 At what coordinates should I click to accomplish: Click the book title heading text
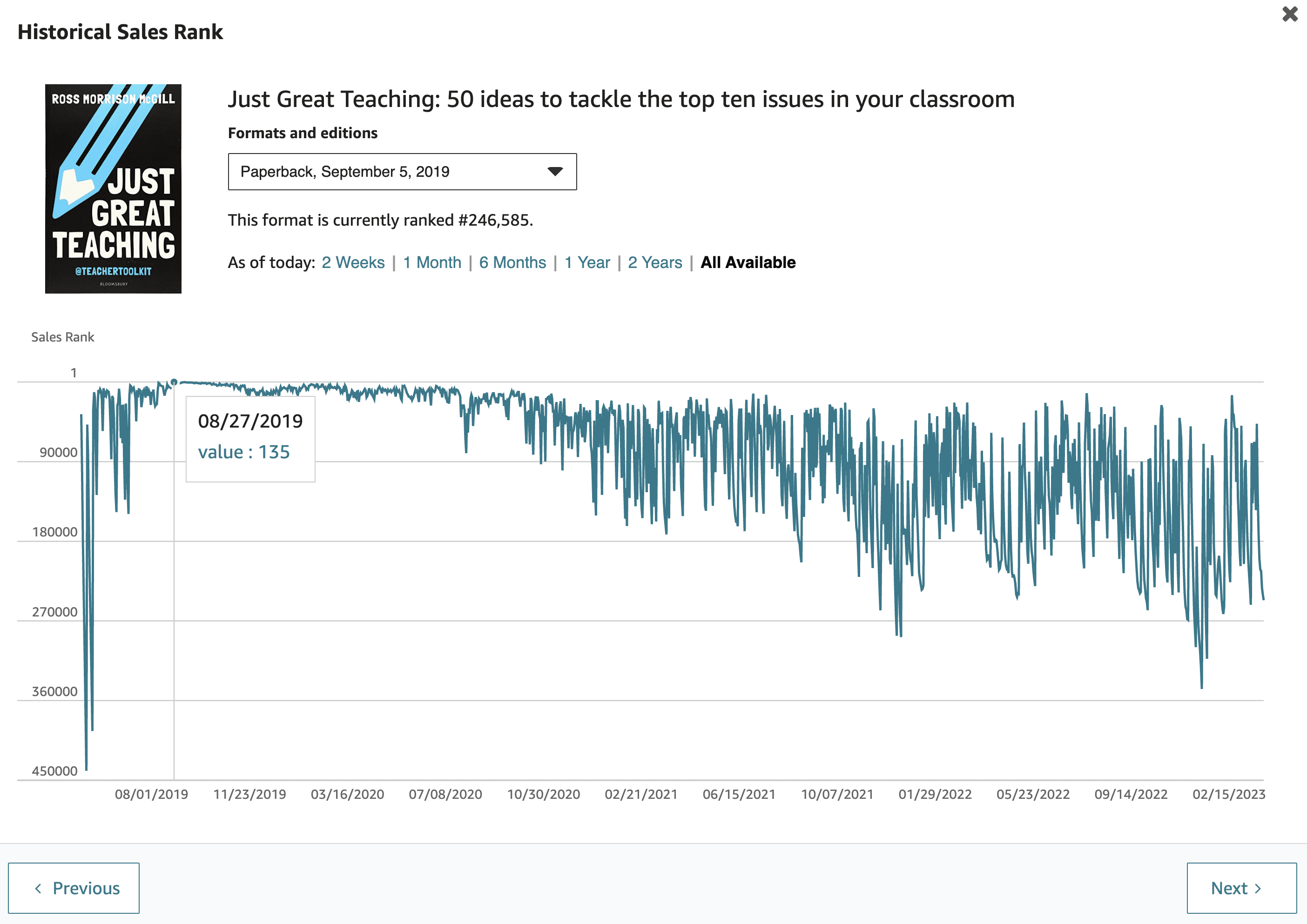point(620,99)
